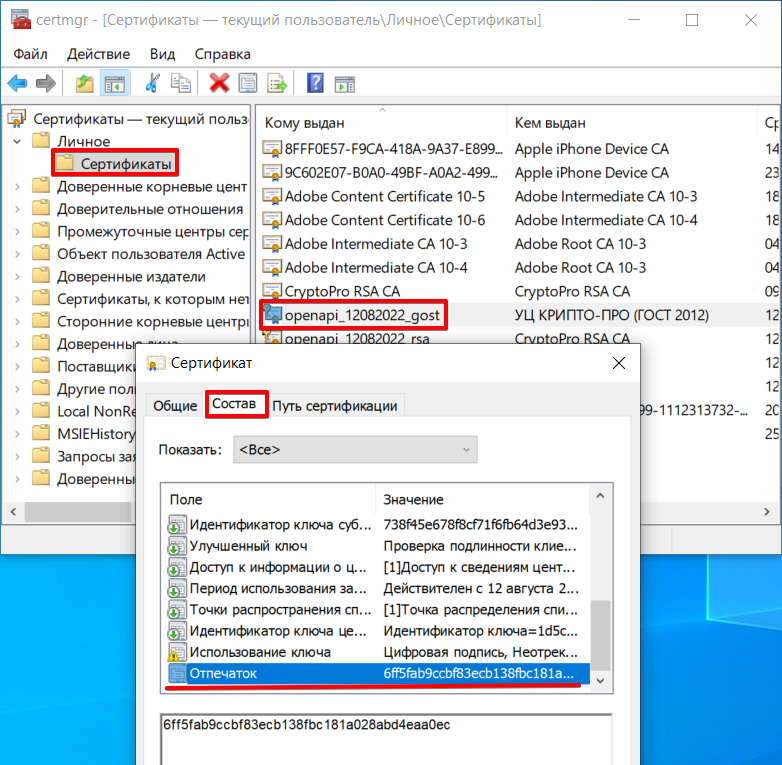Expand Доверительные отношения node

pos(17,209)
